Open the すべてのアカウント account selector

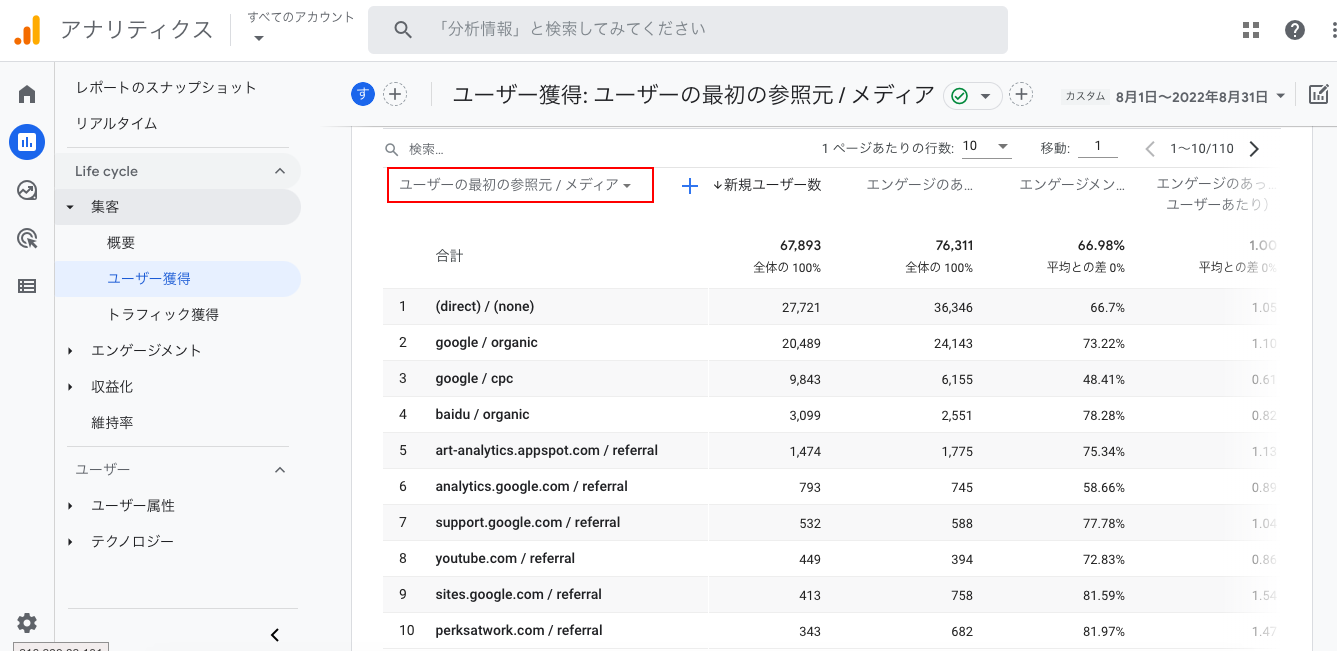click(x=301, y=28)
